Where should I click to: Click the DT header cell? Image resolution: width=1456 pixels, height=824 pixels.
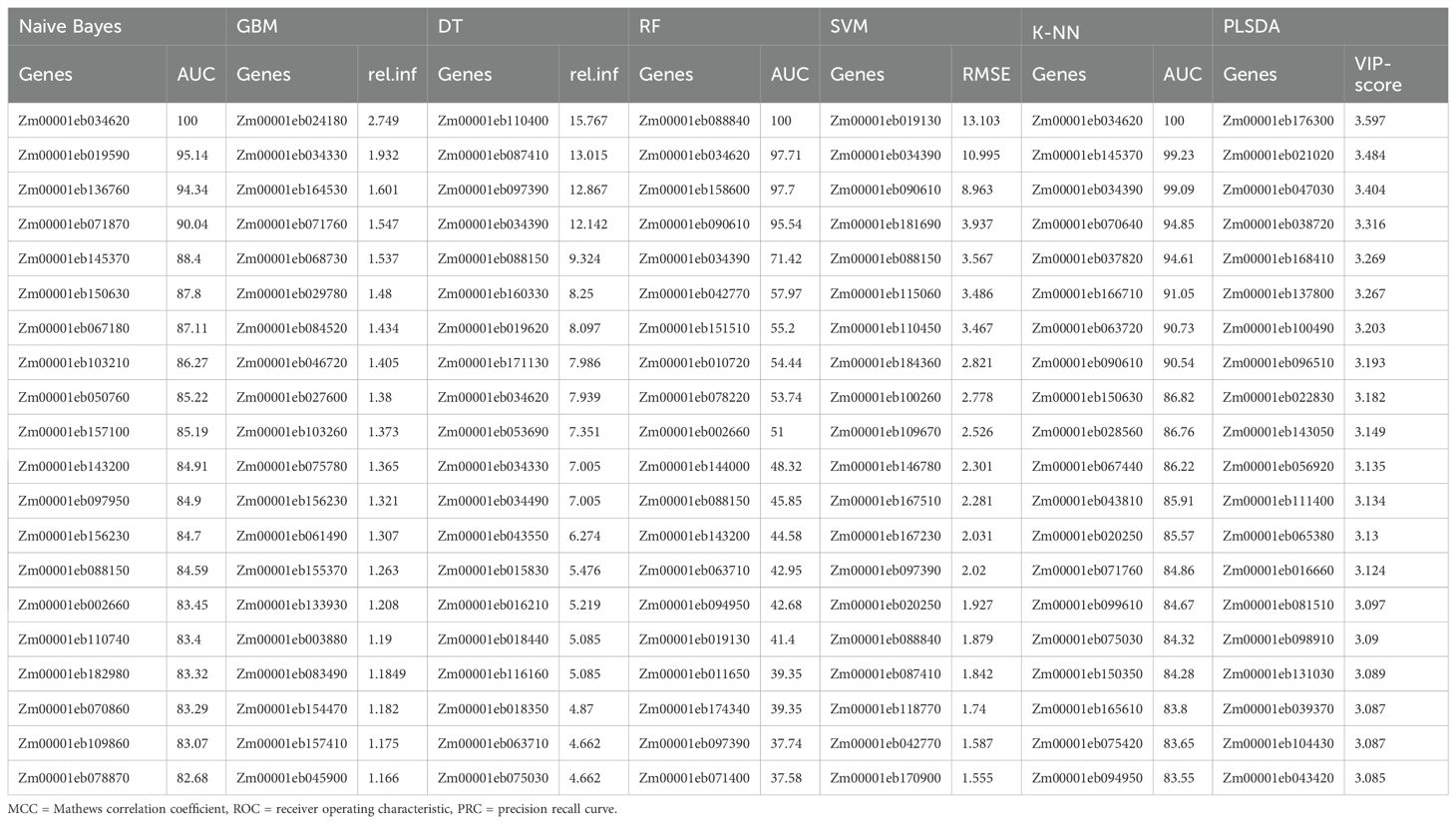pyautogui.click(x=528, y=27)
